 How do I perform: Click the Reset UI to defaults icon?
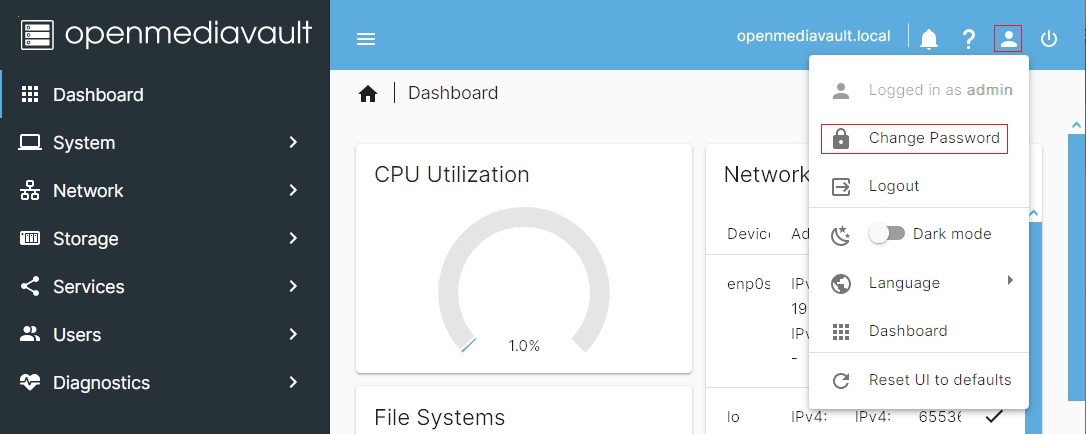click(x=841, y=380)
